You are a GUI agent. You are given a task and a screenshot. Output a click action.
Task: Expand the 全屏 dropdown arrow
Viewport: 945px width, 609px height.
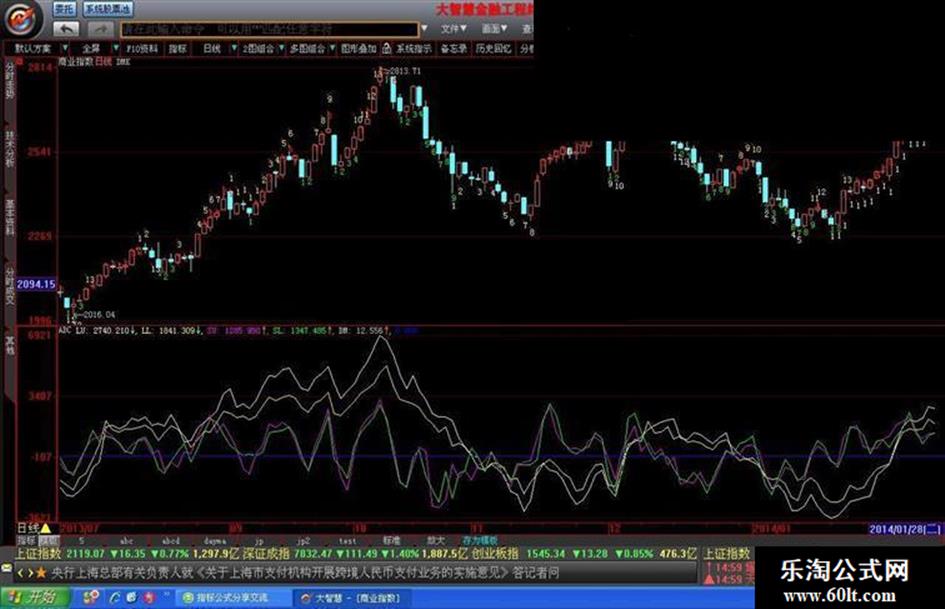coord(116,48)
